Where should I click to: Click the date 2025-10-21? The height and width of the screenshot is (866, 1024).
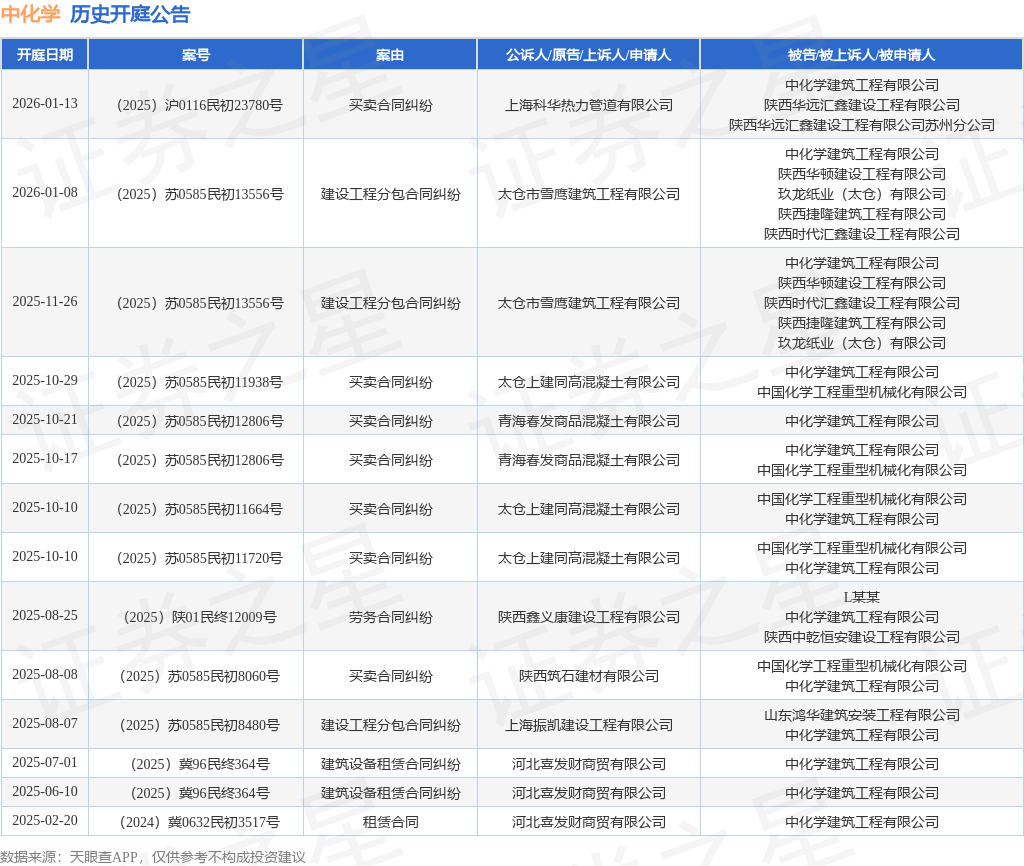click(44, 419)
